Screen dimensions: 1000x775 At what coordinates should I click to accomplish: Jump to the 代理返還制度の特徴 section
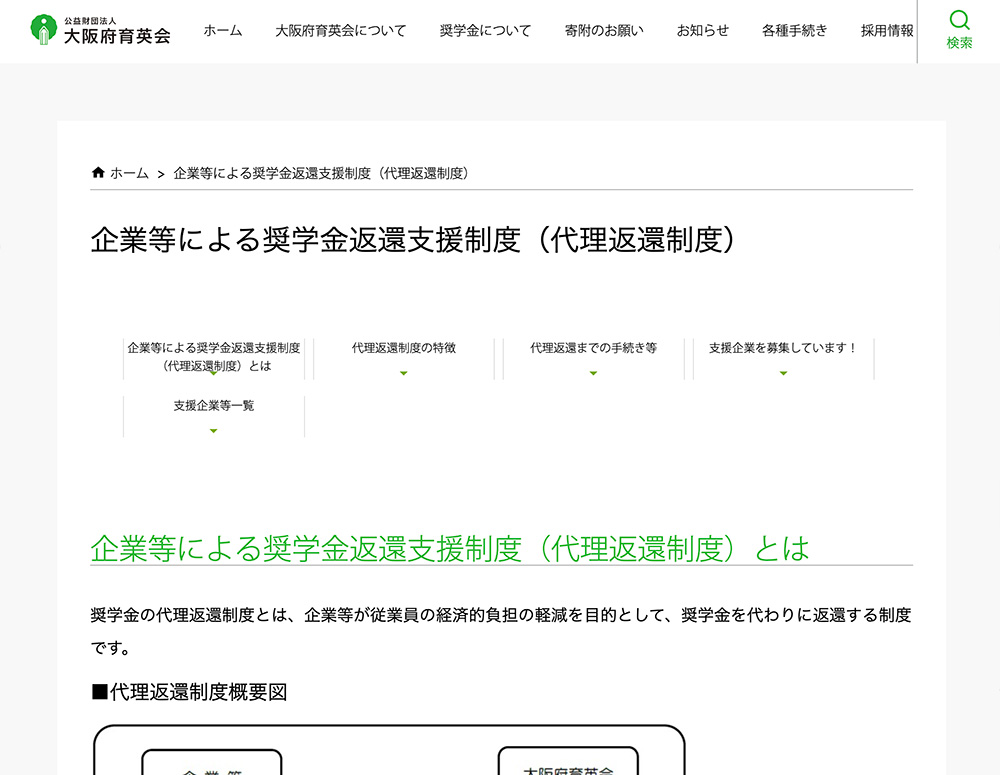[x=403, y=348]
